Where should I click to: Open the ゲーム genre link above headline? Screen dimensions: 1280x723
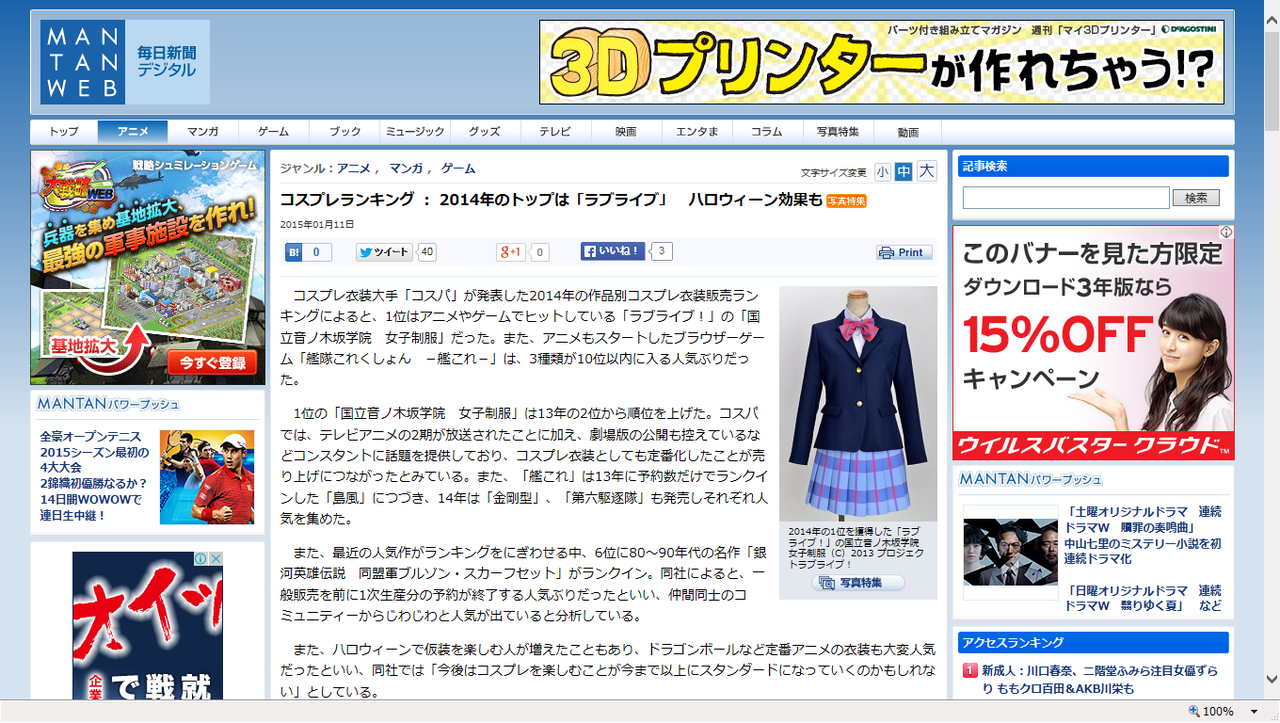tap(458, 169)
